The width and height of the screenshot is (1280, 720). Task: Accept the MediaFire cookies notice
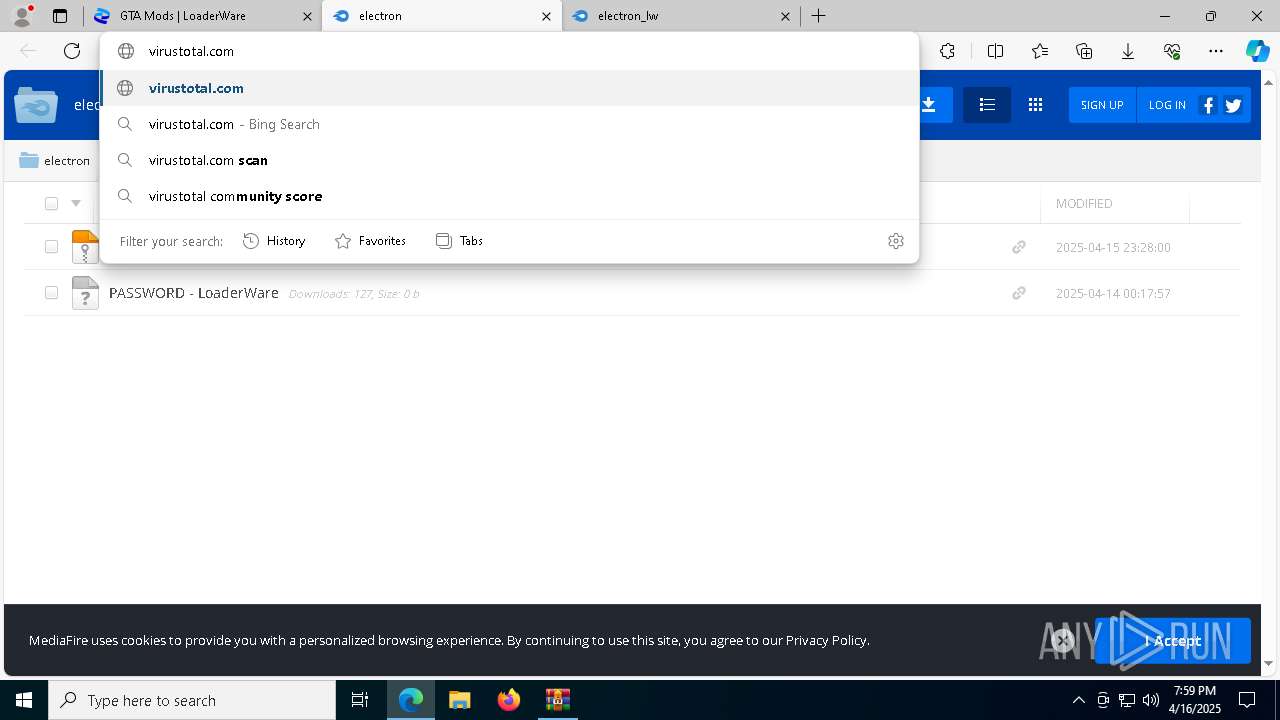[1173, 641]
